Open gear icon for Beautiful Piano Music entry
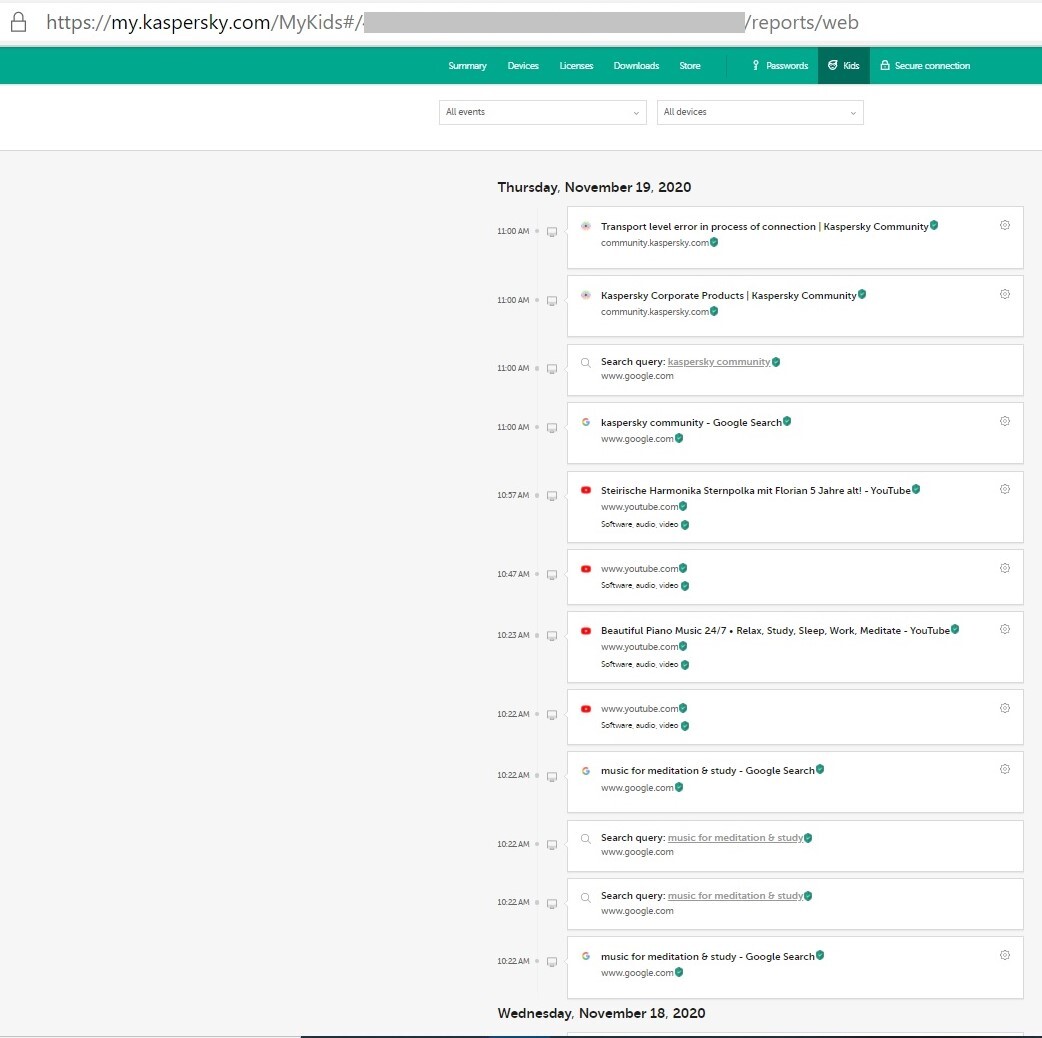Screen dimensions: 1042x1038 pyautogui.click(x=1005, y=629)
